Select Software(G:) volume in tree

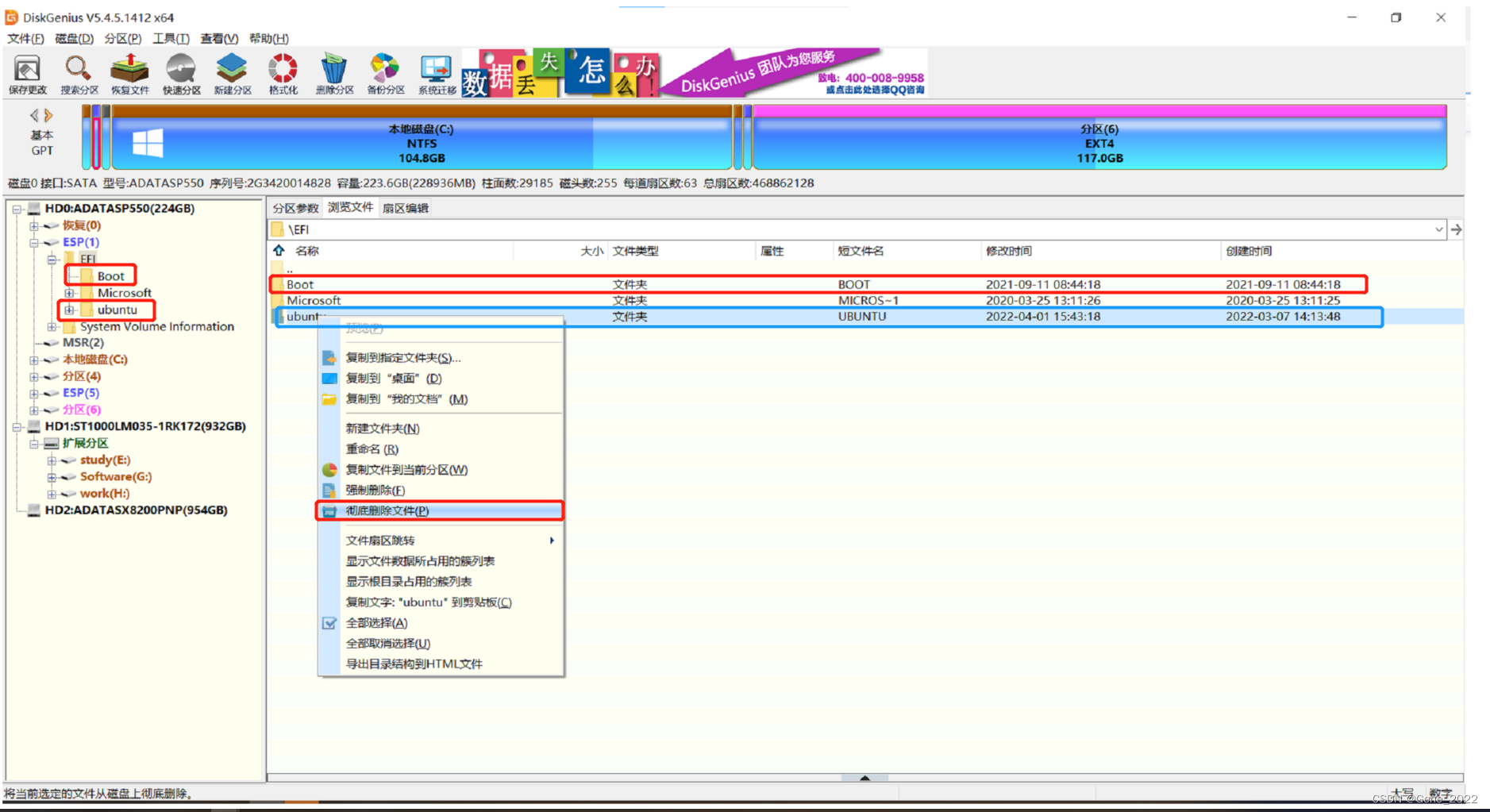click(x=116, y=476)
